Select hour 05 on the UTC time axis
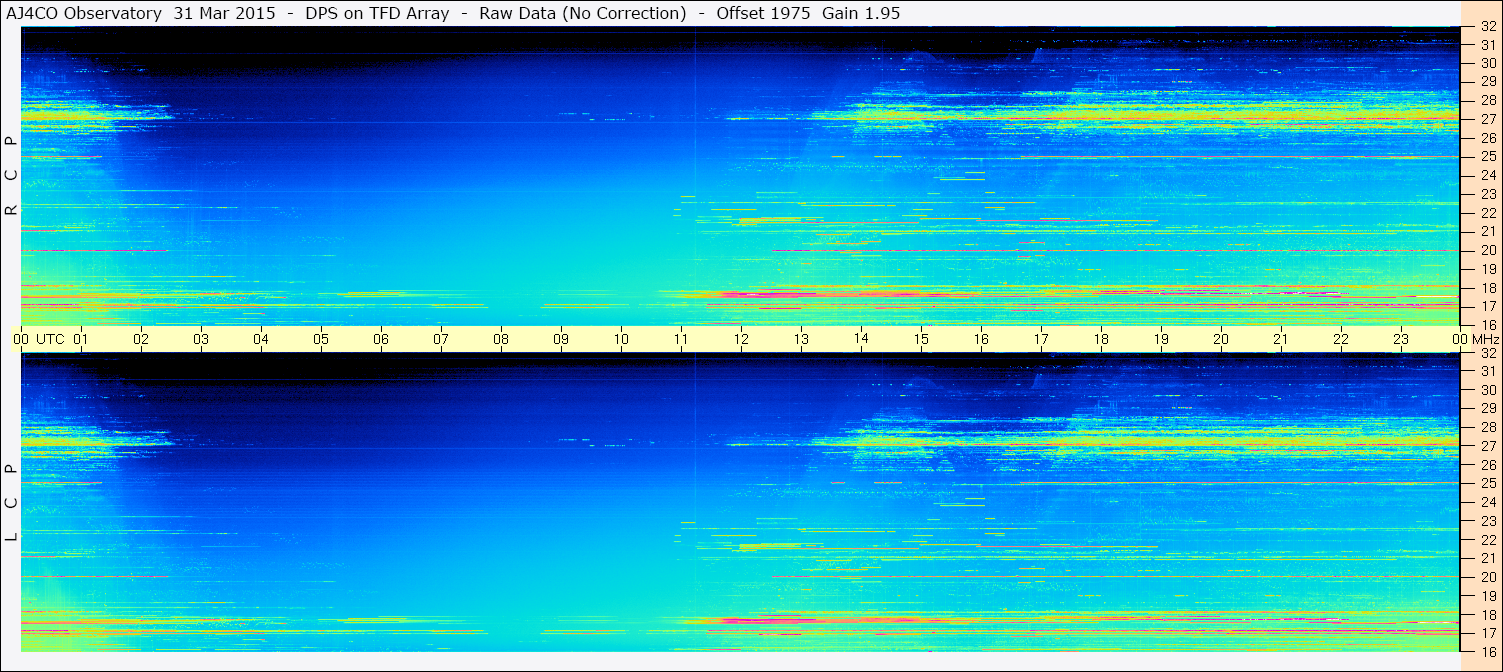The height and width of the screenshot is (672, 1503). coord(321,339)
